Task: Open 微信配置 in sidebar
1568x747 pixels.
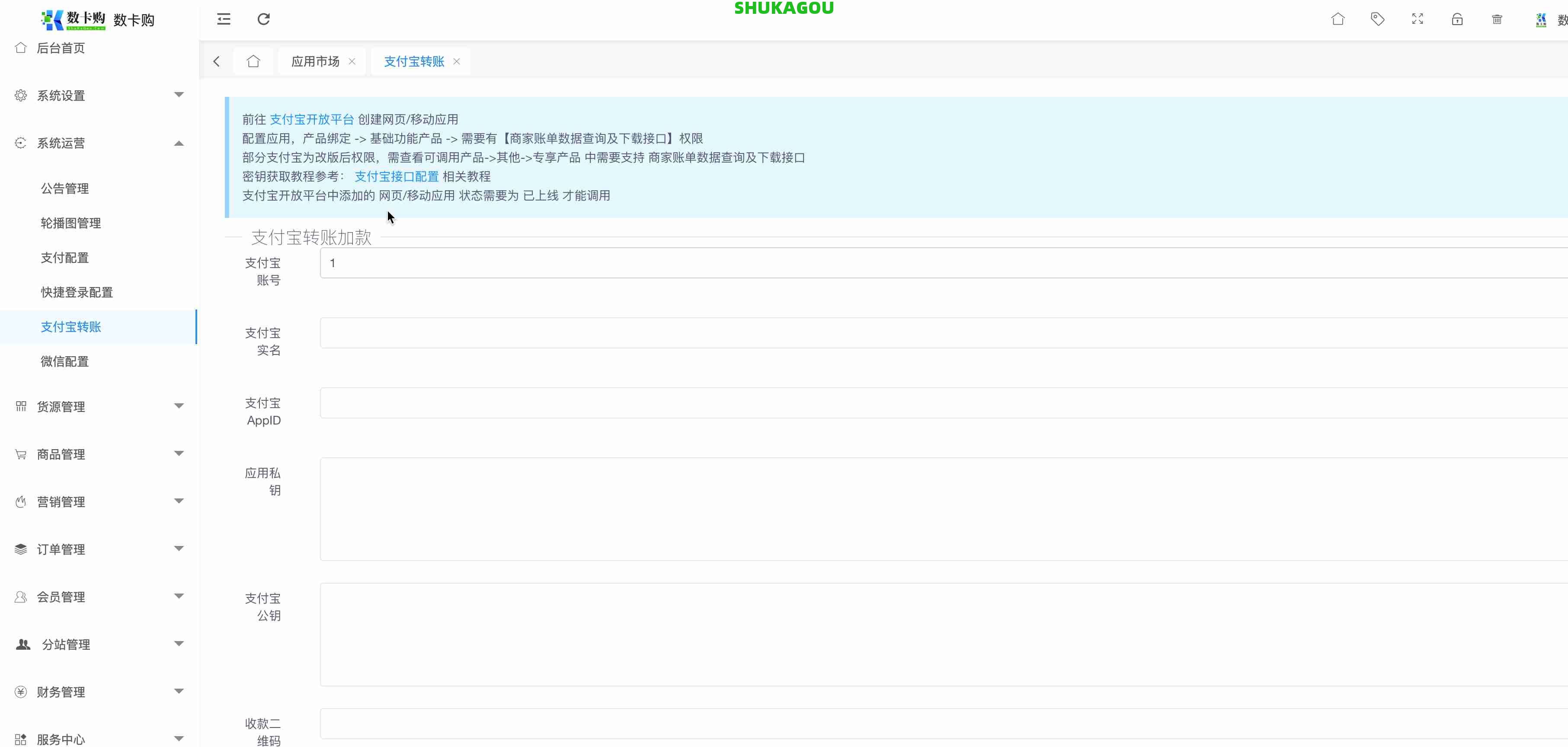Action: [64, 361]
